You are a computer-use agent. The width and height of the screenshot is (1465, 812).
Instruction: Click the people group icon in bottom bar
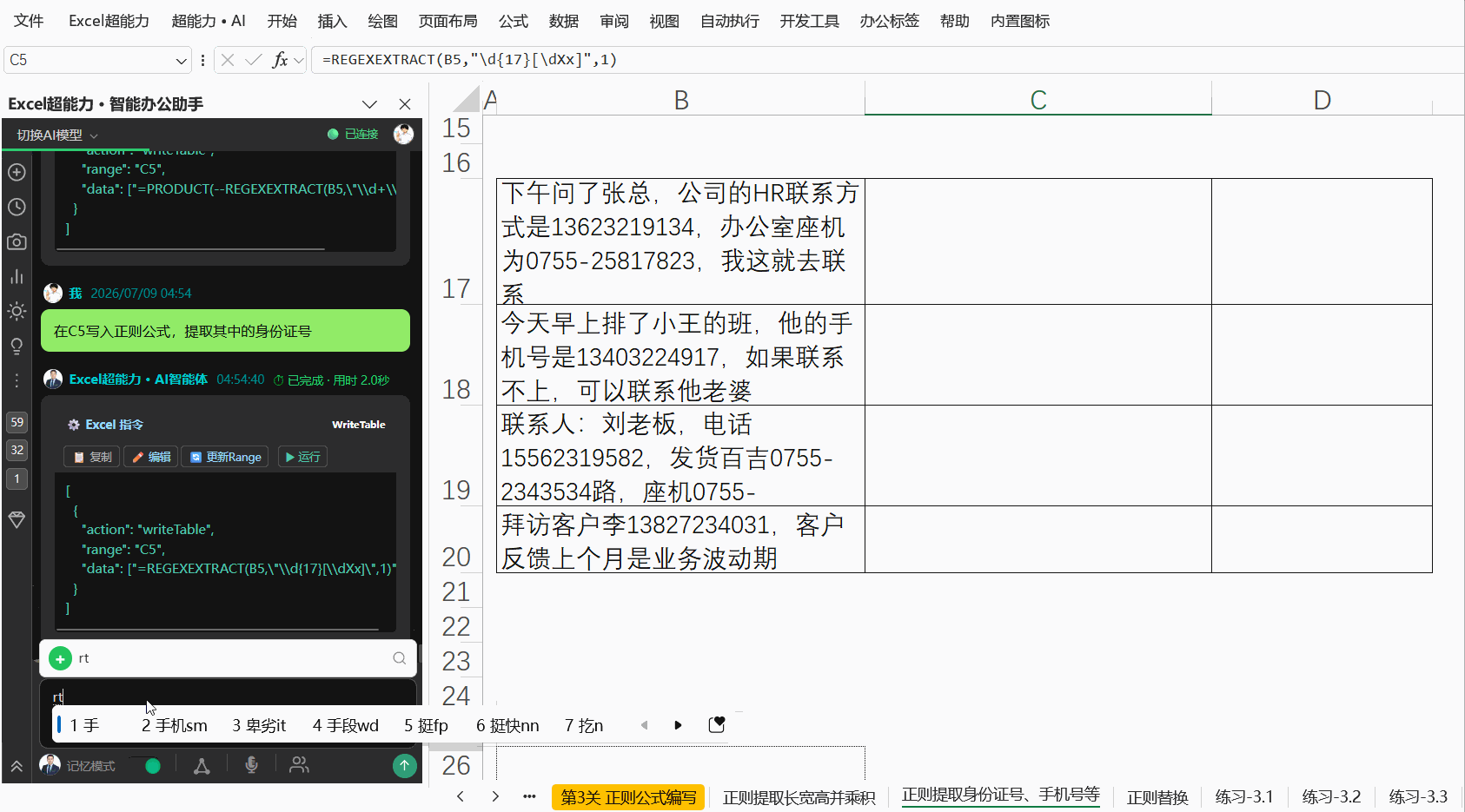299,765
